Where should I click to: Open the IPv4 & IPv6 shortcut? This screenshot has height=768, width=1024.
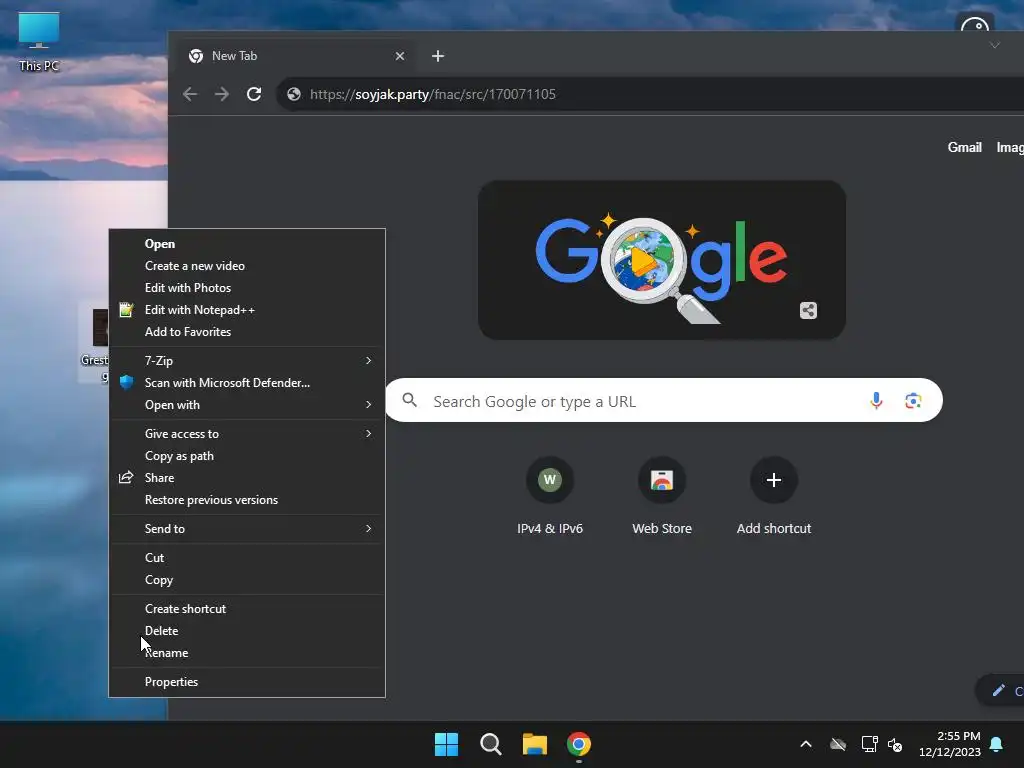point(550,496)
